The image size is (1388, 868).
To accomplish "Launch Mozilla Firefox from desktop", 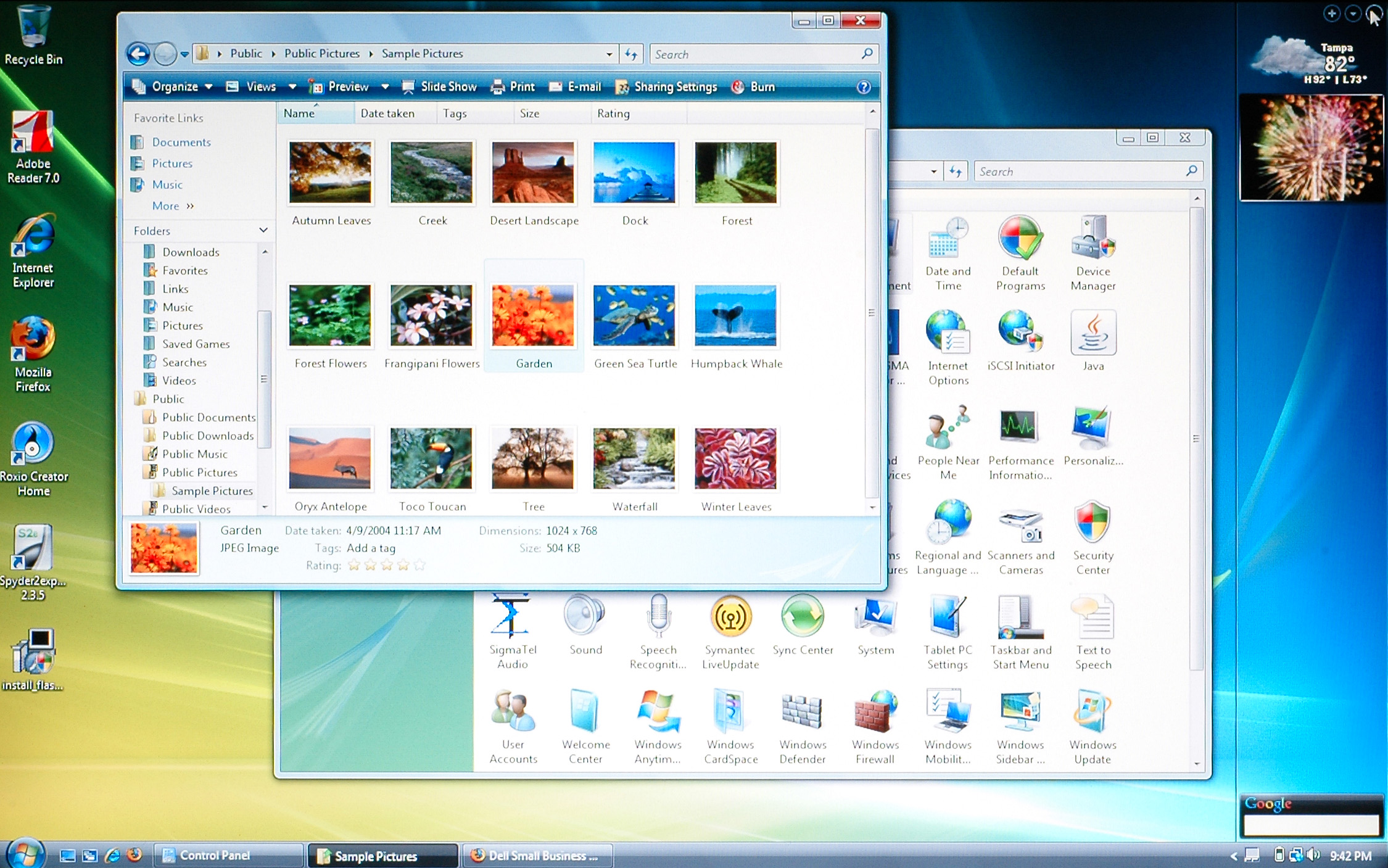I will click(x=33, y=355).
